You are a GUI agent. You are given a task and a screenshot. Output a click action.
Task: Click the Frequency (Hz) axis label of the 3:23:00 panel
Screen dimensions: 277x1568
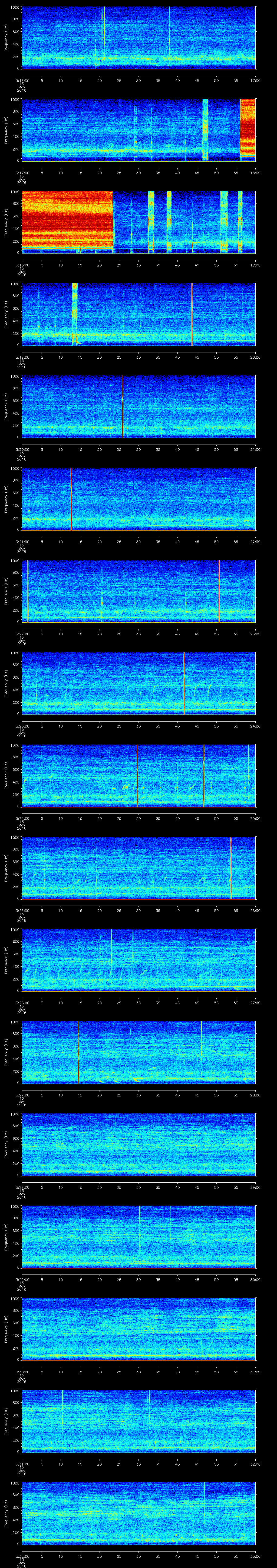6,683
